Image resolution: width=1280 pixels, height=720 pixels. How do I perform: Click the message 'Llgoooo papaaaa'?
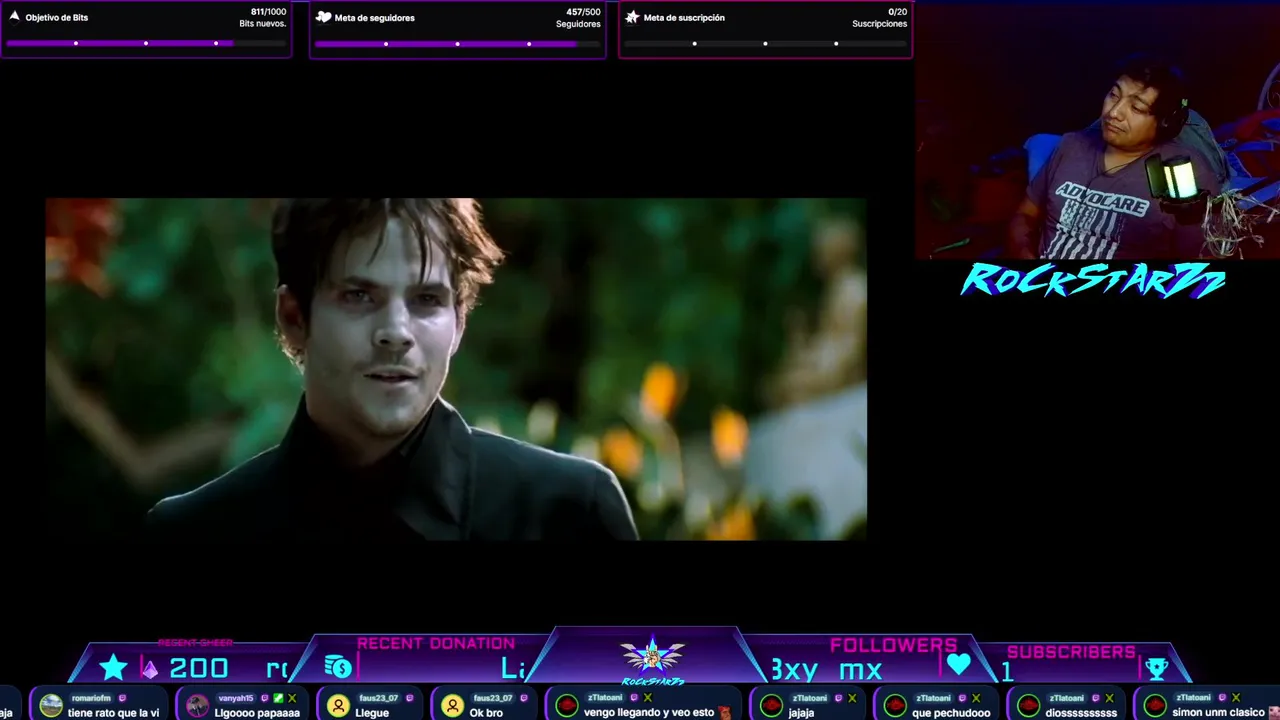[x=257, y=713]
